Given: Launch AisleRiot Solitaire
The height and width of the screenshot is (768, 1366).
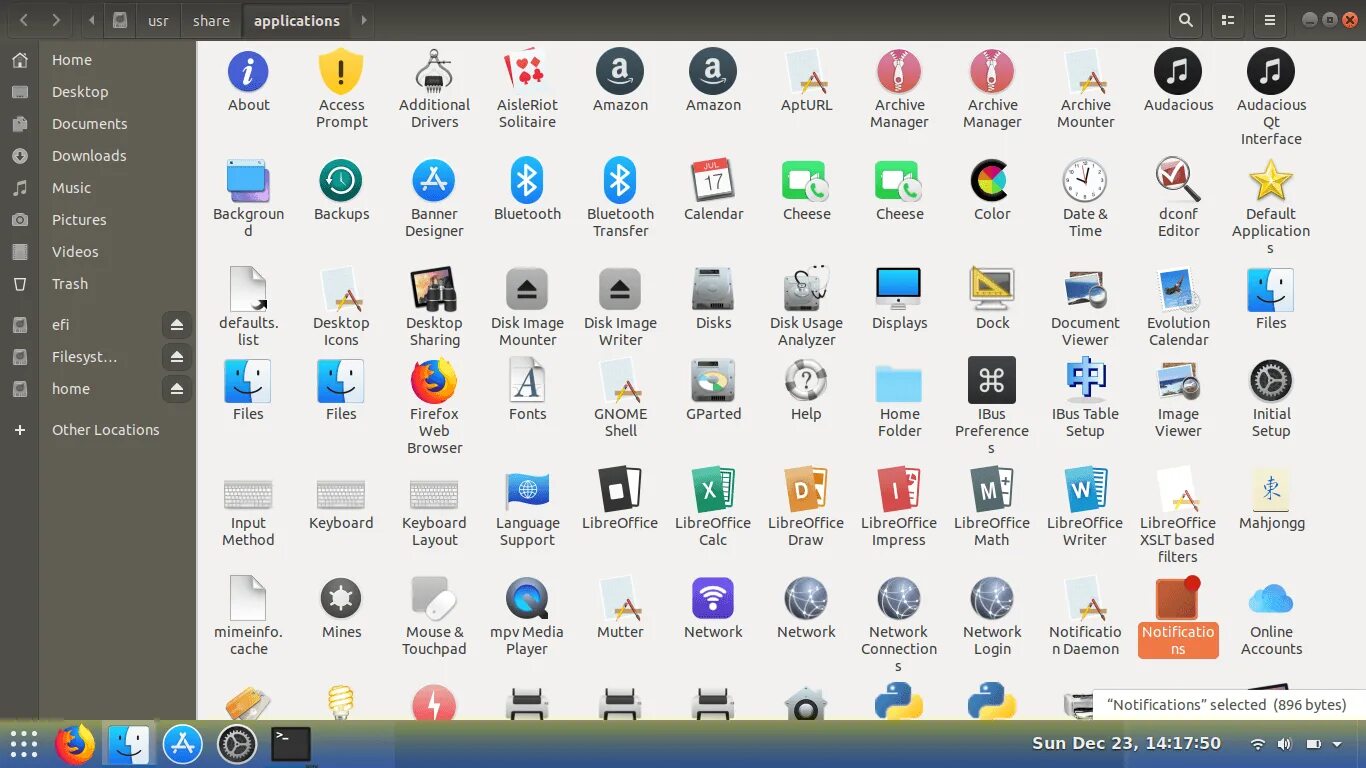Looking at the screenshot, I should coord(527,72).
